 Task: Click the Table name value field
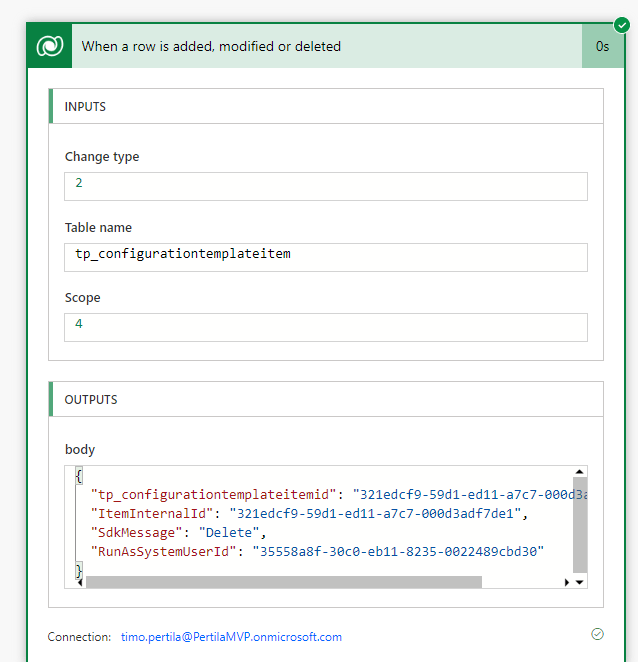tap(325, 256)
